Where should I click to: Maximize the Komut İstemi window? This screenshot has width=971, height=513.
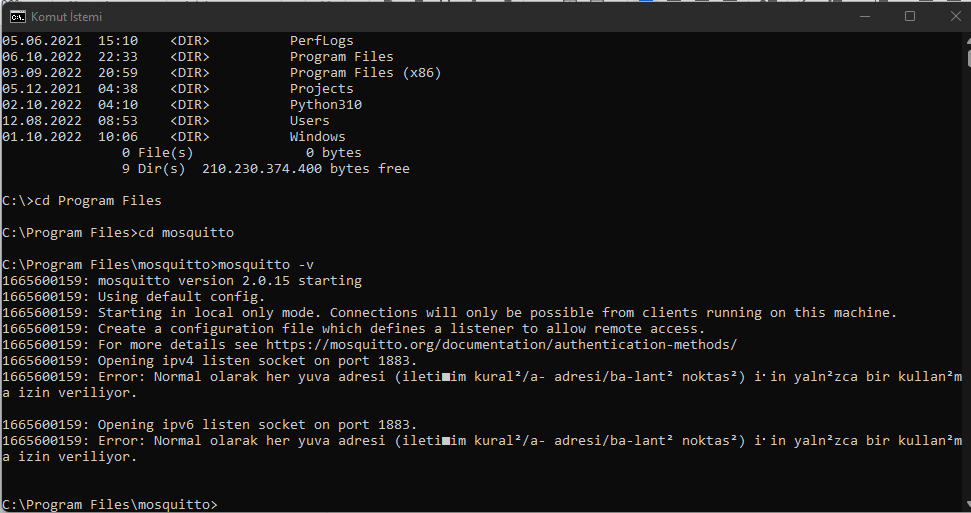tap(910, 16)
